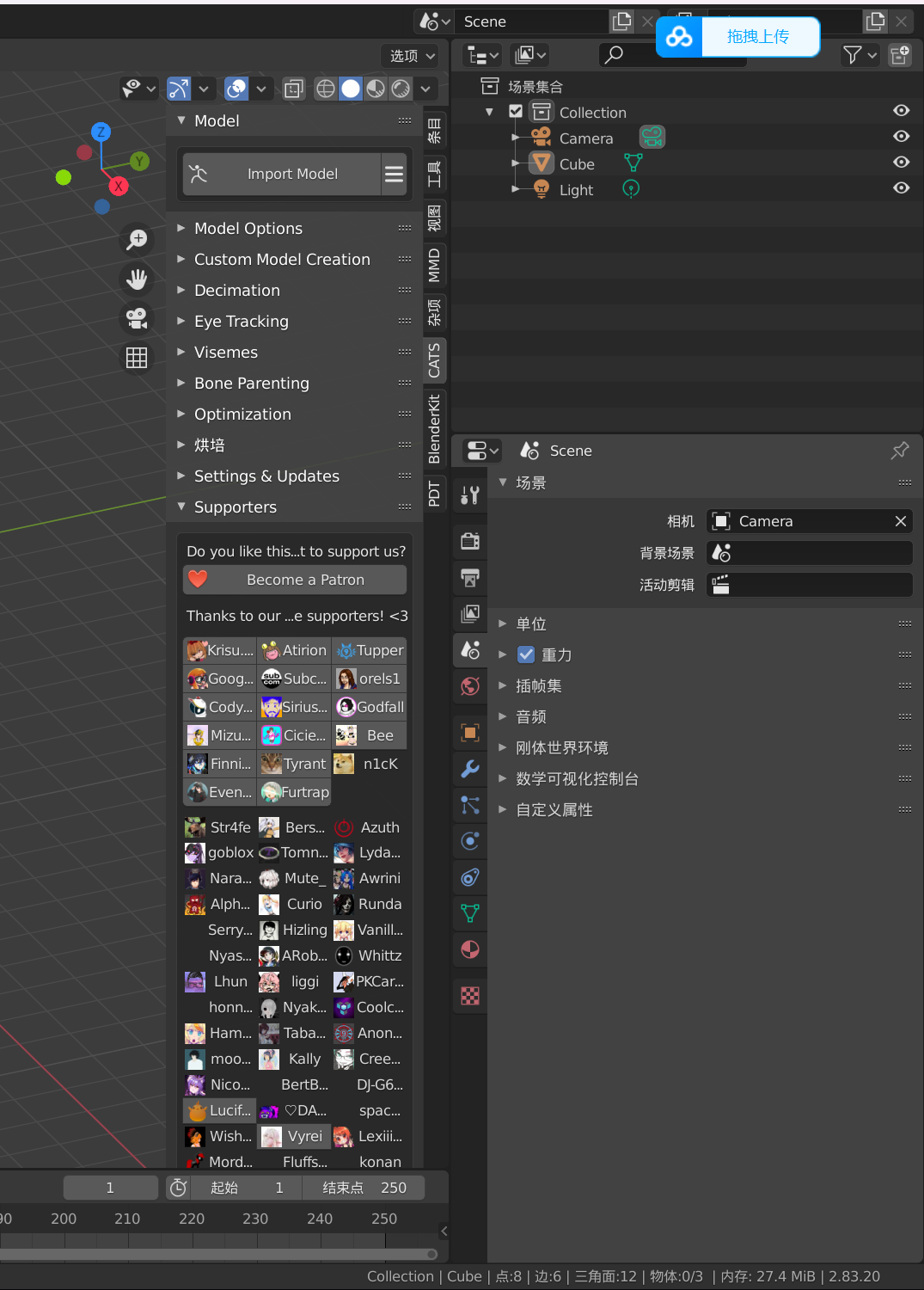This screenshot has height=1290, width=924.
Task: Open the 选项 options dropdown
Action: [x=411, y=56]
